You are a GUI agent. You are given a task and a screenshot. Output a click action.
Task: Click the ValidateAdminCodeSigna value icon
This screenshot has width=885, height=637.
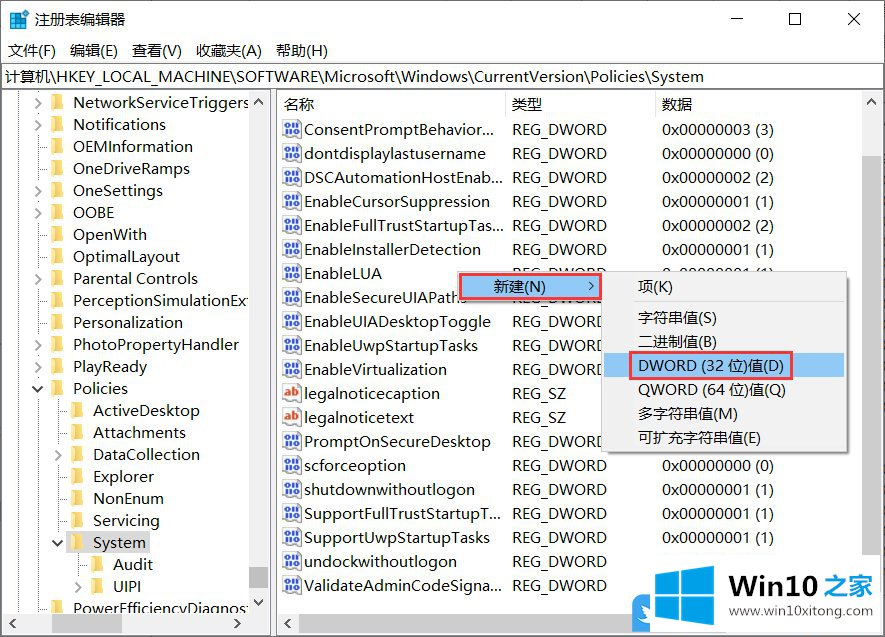click(291, 585)
